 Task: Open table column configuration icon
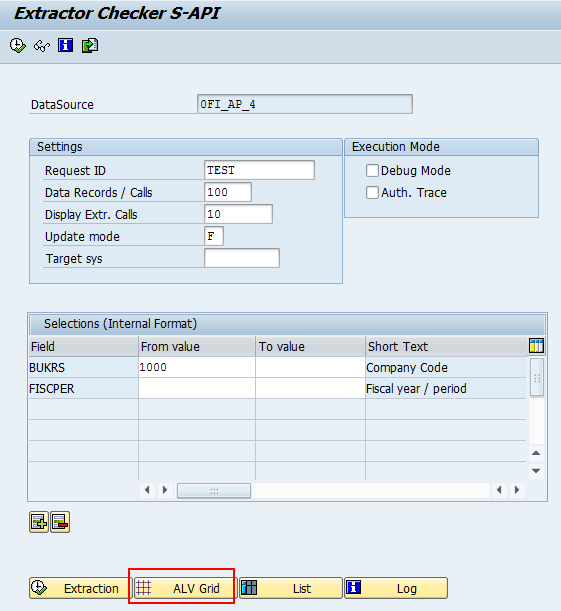click(x=536, y=346)
